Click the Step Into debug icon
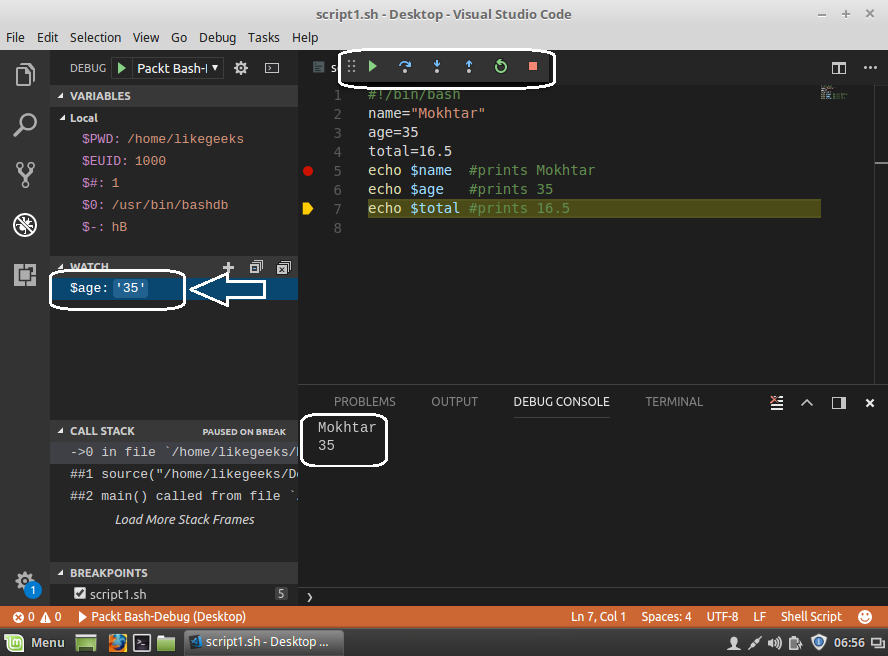 coord(437,67)
